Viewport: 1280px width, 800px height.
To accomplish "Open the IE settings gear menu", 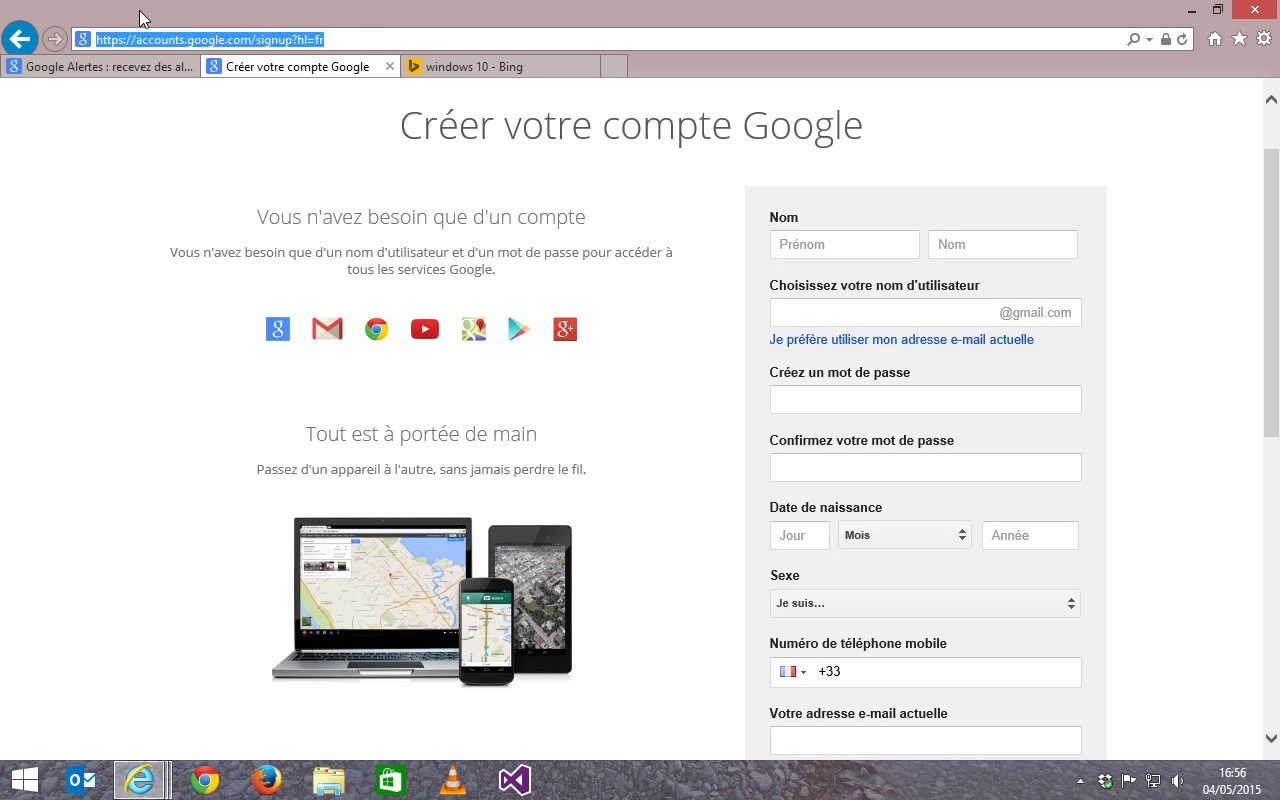I will [x=1264, y=39].
